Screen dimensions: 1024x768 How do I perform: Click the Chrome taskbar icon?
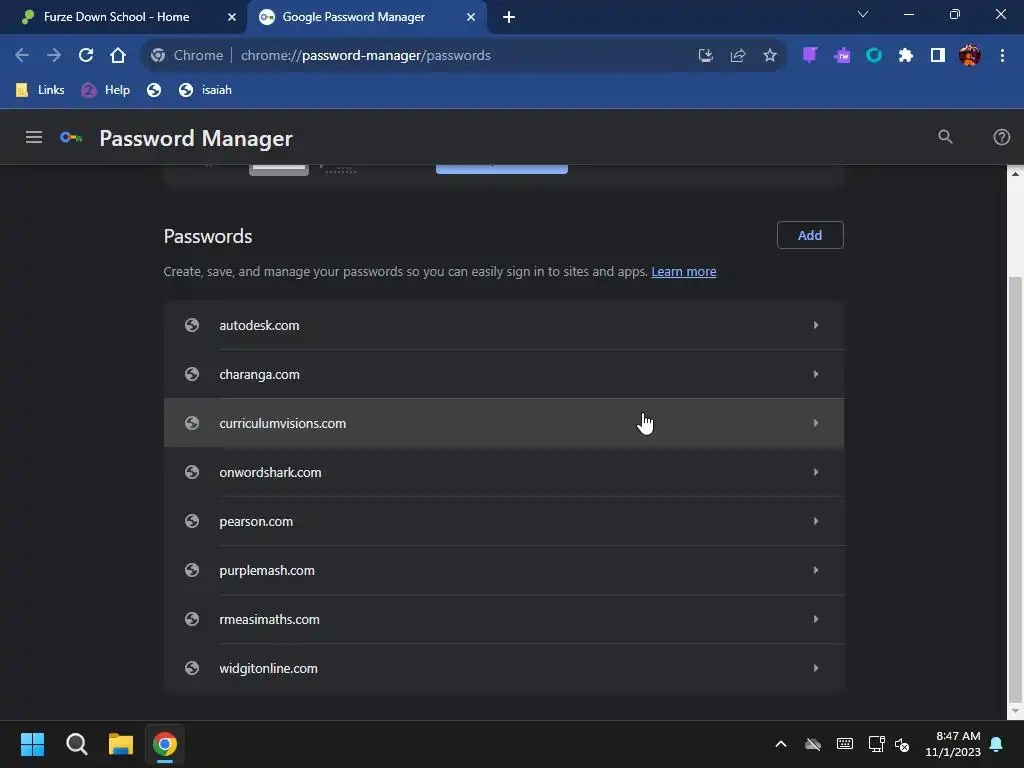[x=165, y=744]
